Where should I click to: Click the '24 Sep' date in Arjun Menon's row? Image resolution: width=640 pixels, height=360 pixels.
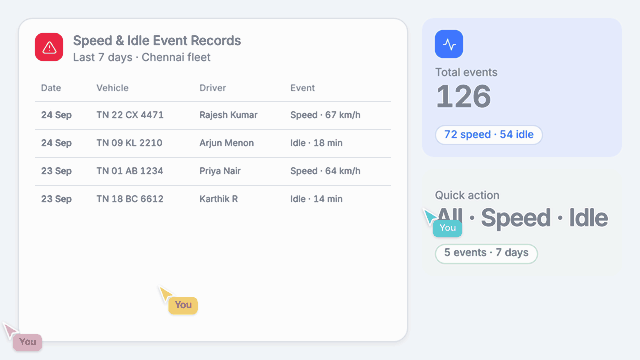tap(56, 143)
